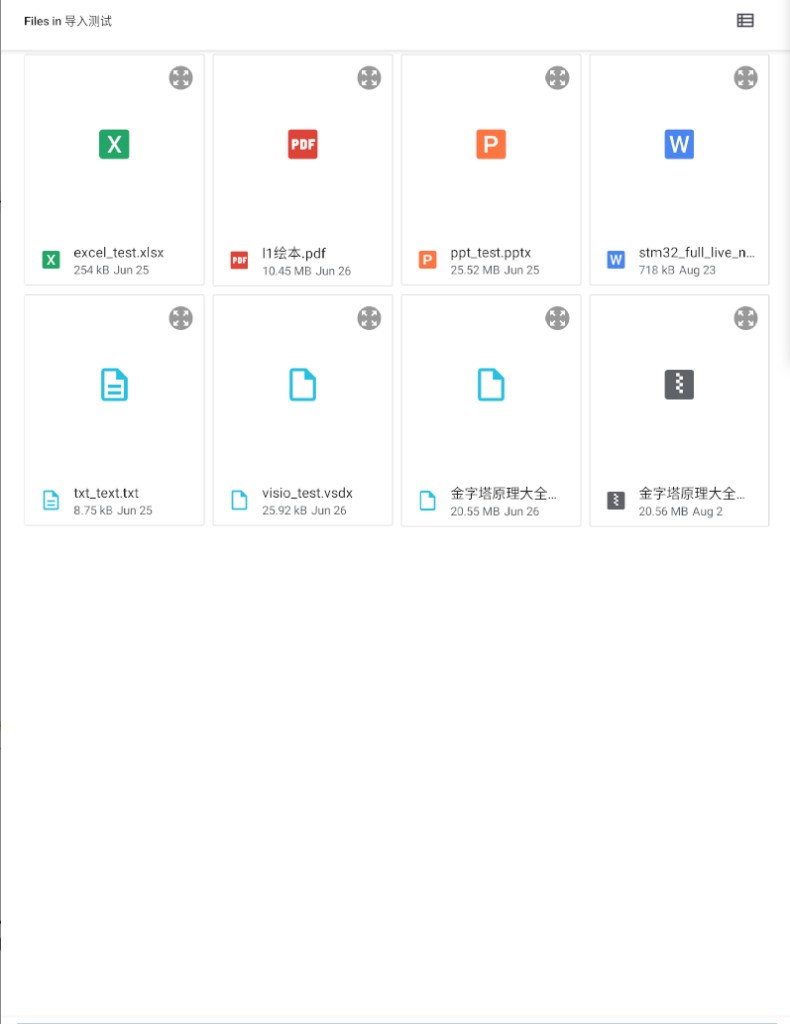Click the small Word icon beside stm32_full_live_n...
The width and height of the screenshot is (790, 1024).
coord(616,260)
